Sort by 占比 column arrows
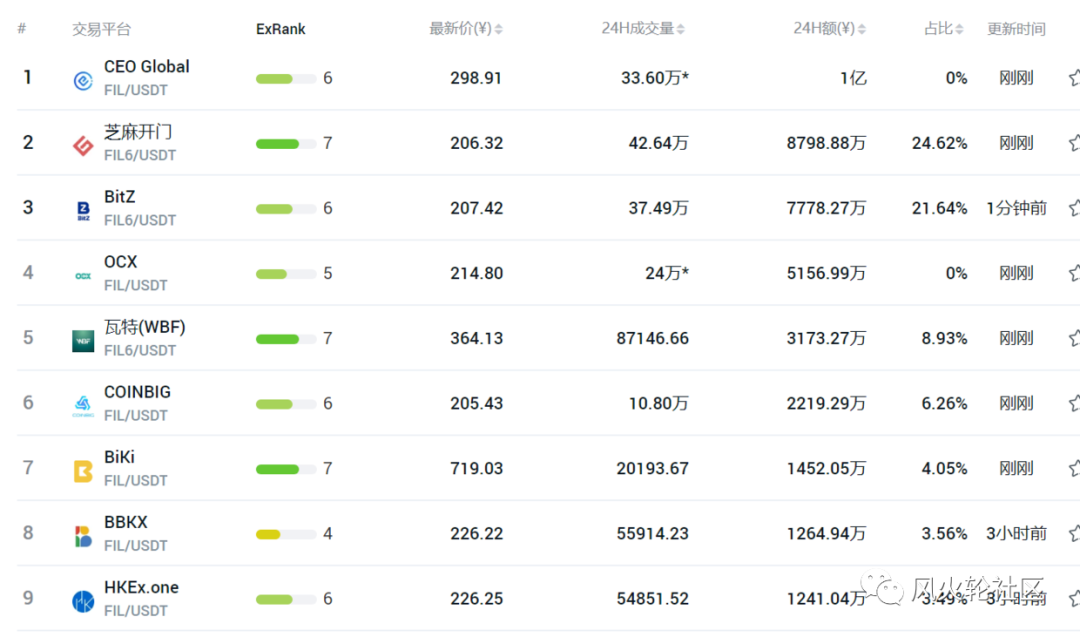 (x=959, y=29)
